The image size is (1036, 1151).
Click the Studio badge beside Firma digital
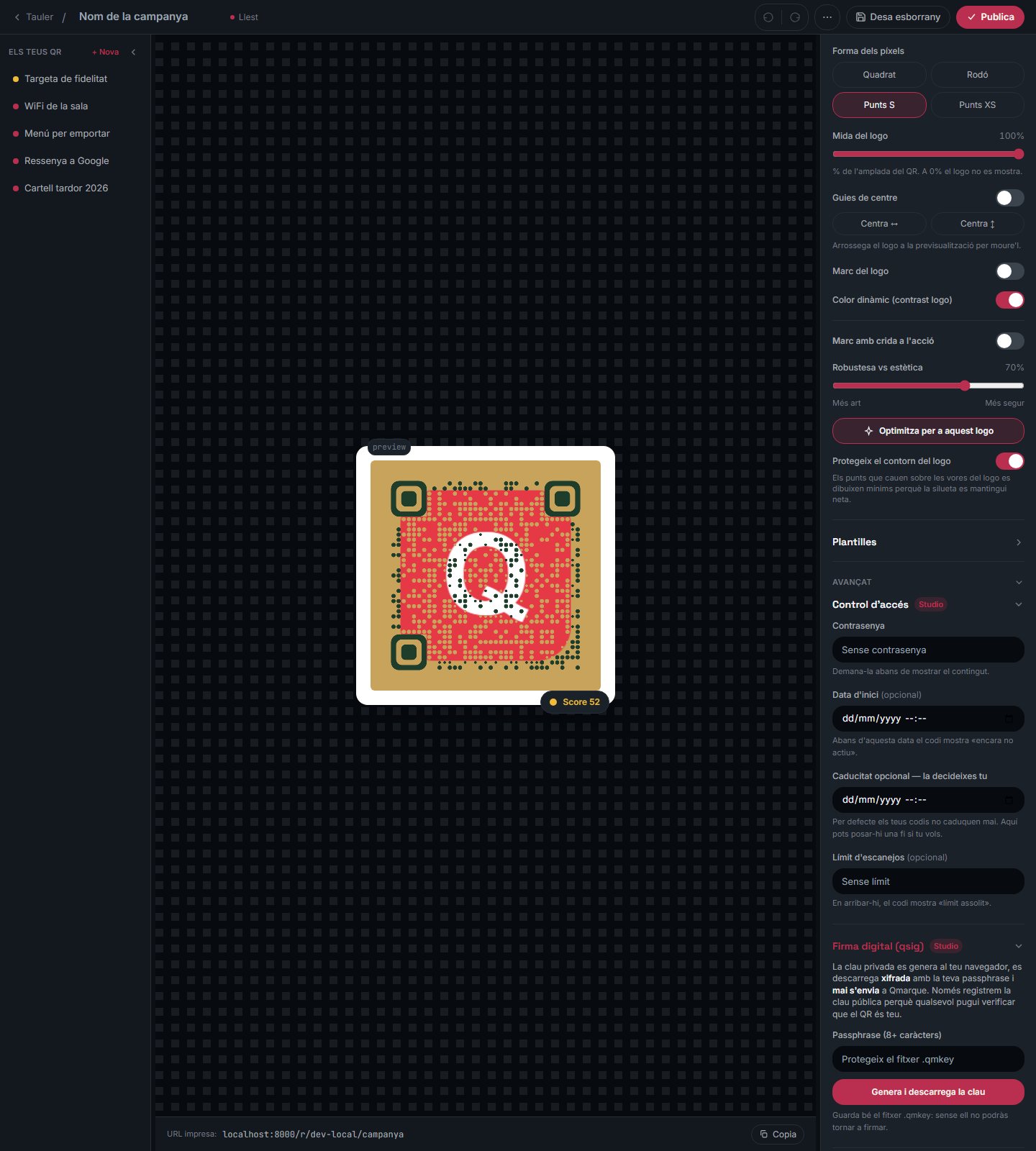(x=946, y=947)
